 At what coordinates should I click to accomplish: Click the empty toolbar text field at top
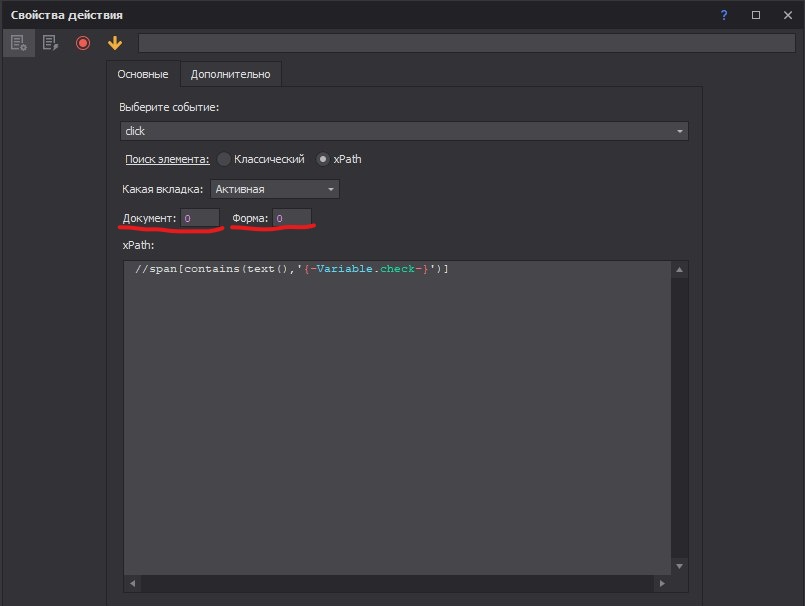pyautogui.click(x=465, y=43)
